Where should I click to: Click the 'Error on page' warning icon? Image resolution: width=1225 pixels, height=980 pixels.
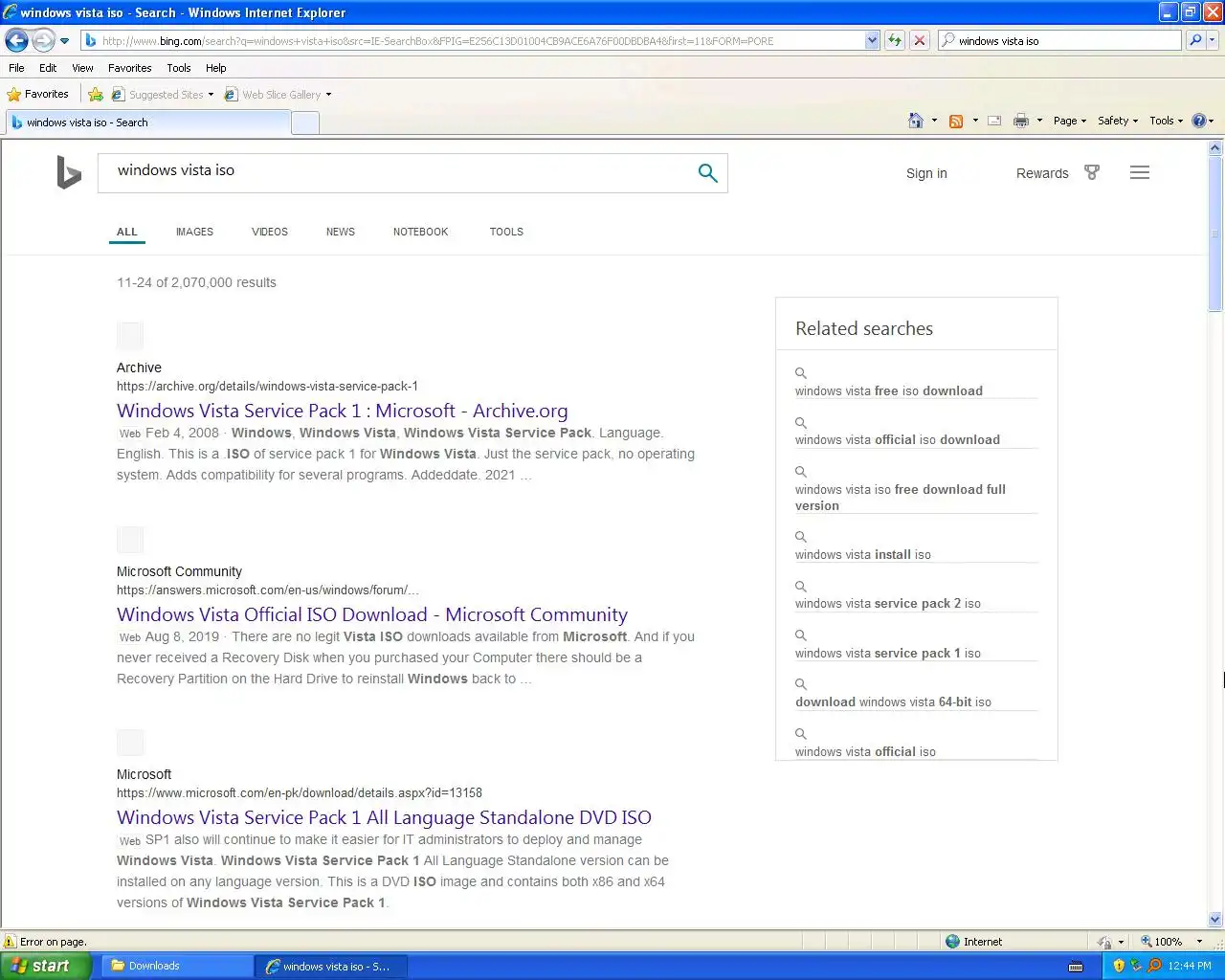[11, 942]
